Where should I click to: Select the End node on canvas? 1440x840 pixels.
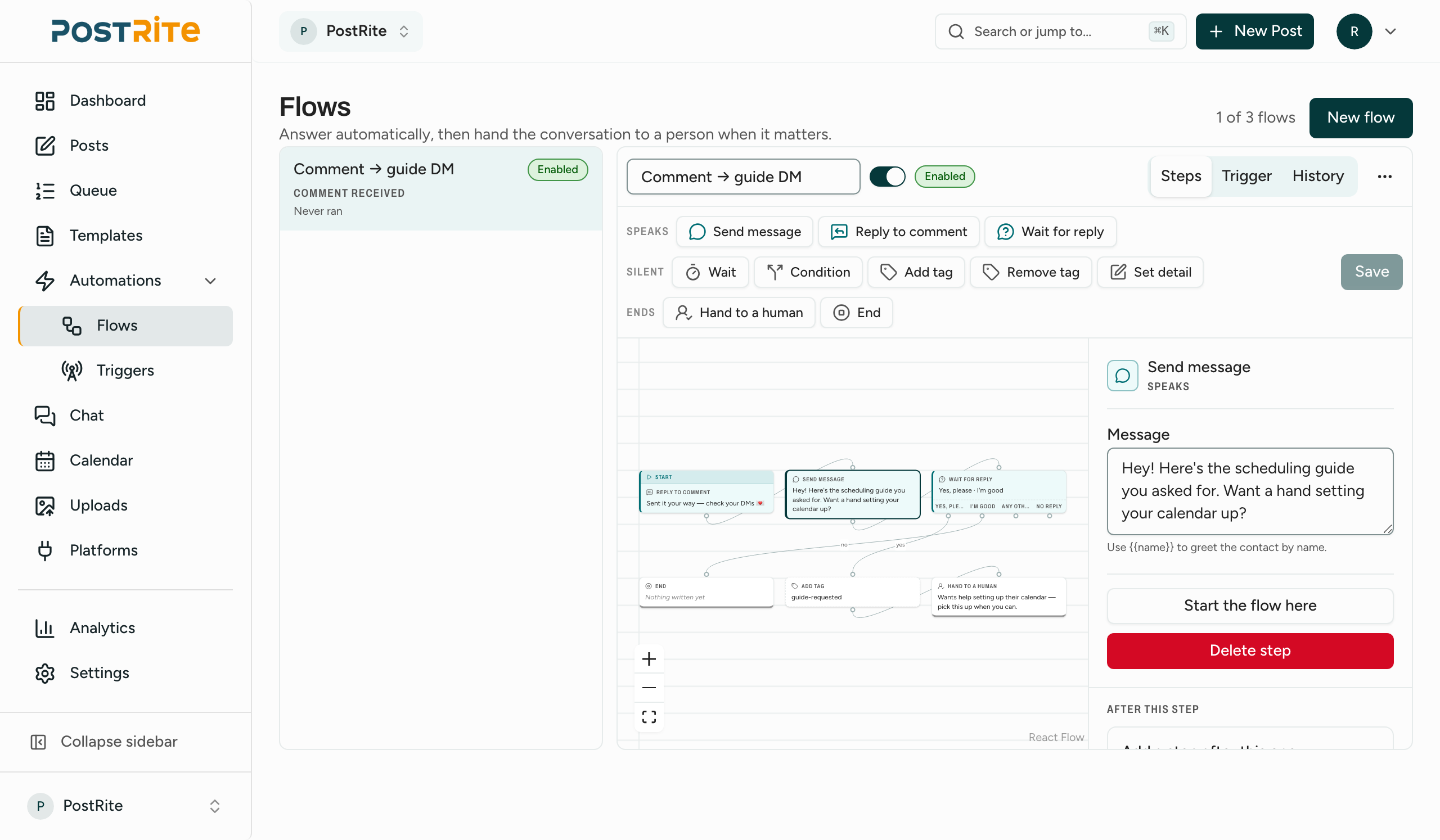coord(706,593)
